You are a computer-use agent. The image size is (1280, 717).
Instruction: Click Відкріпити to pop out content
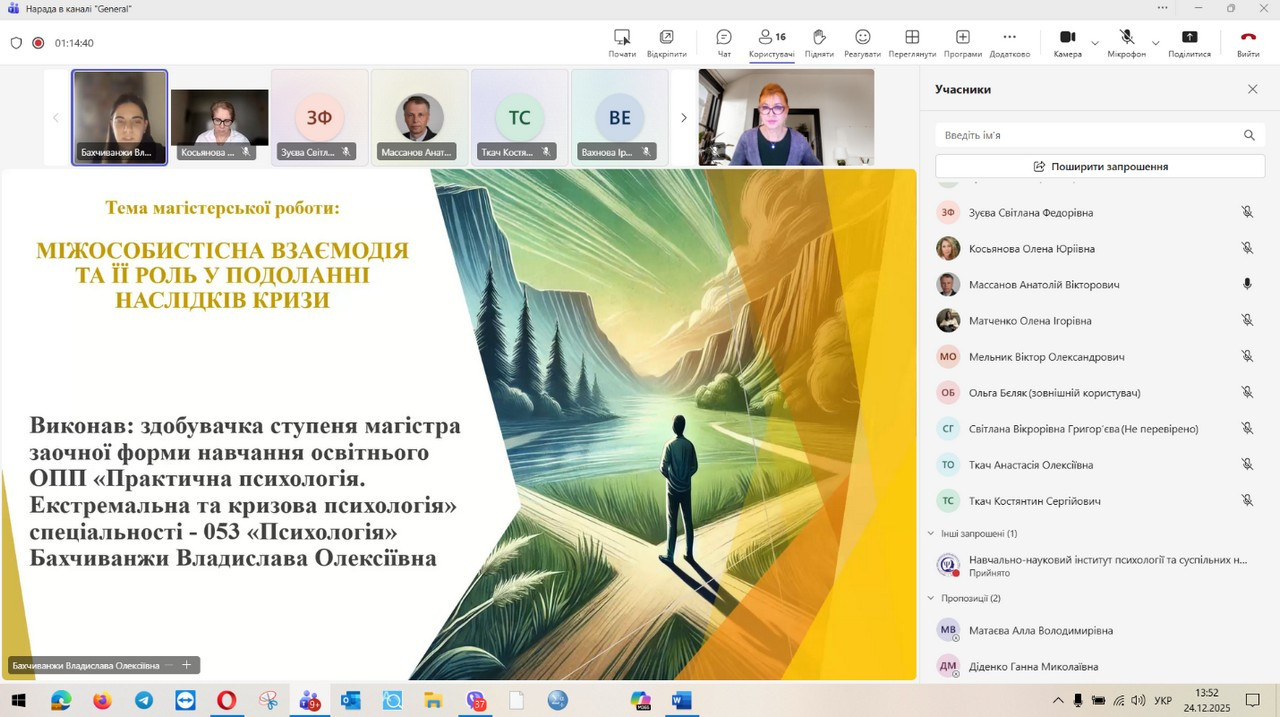[666, 43]
